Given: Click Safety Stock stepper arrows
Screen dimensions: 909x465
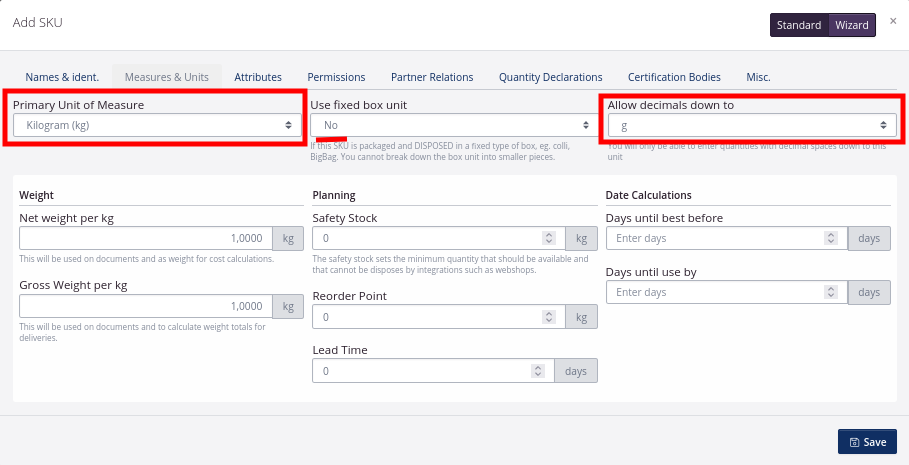Looking at the screenshot, I should pyautogui.click(x=548, y=238).
